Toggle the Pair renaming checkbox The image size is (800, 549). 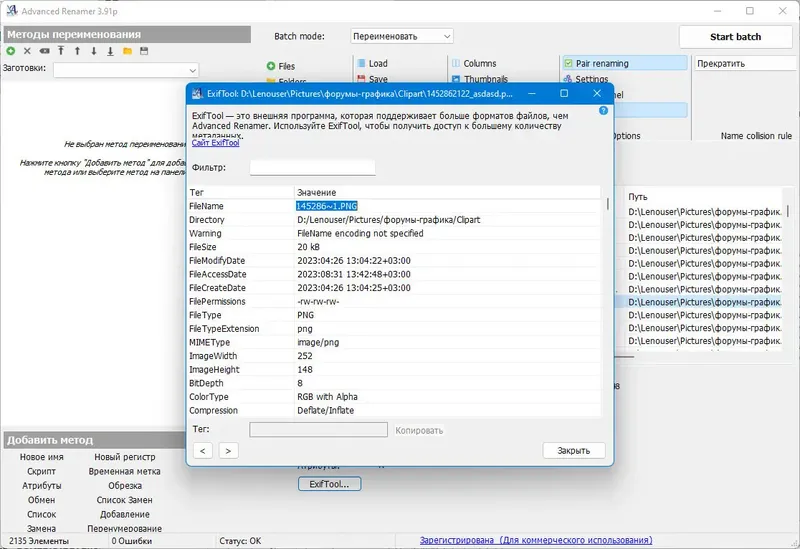coord(568,63)
